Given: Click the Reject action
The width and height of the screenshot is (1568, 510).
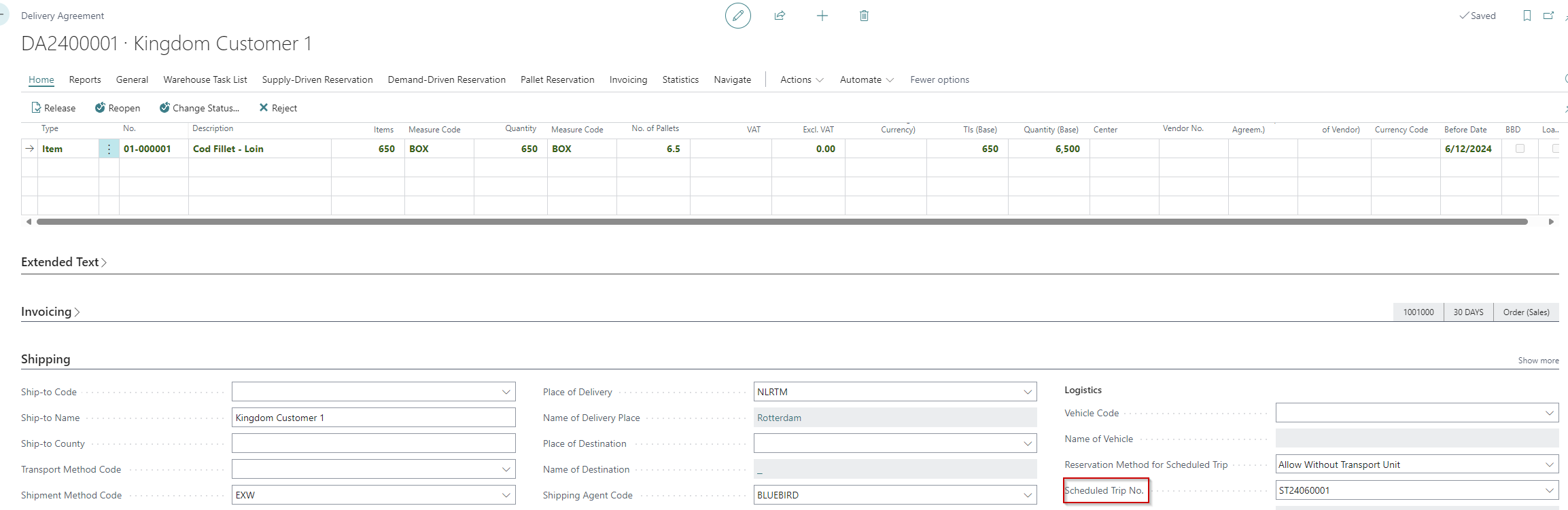Looking at the screenshot, I should point(278,108).
